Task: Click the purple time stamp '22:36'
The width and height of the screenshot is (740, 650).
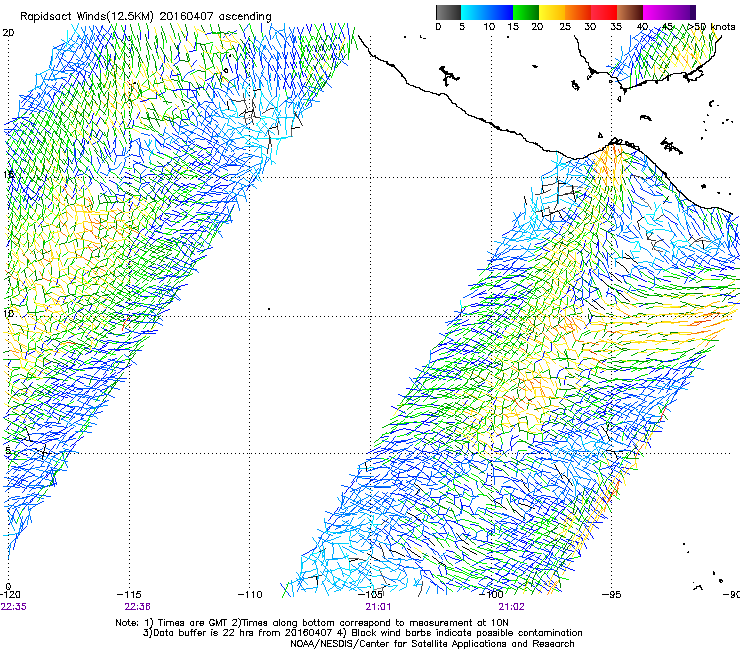Action: [x=137, y=607]
